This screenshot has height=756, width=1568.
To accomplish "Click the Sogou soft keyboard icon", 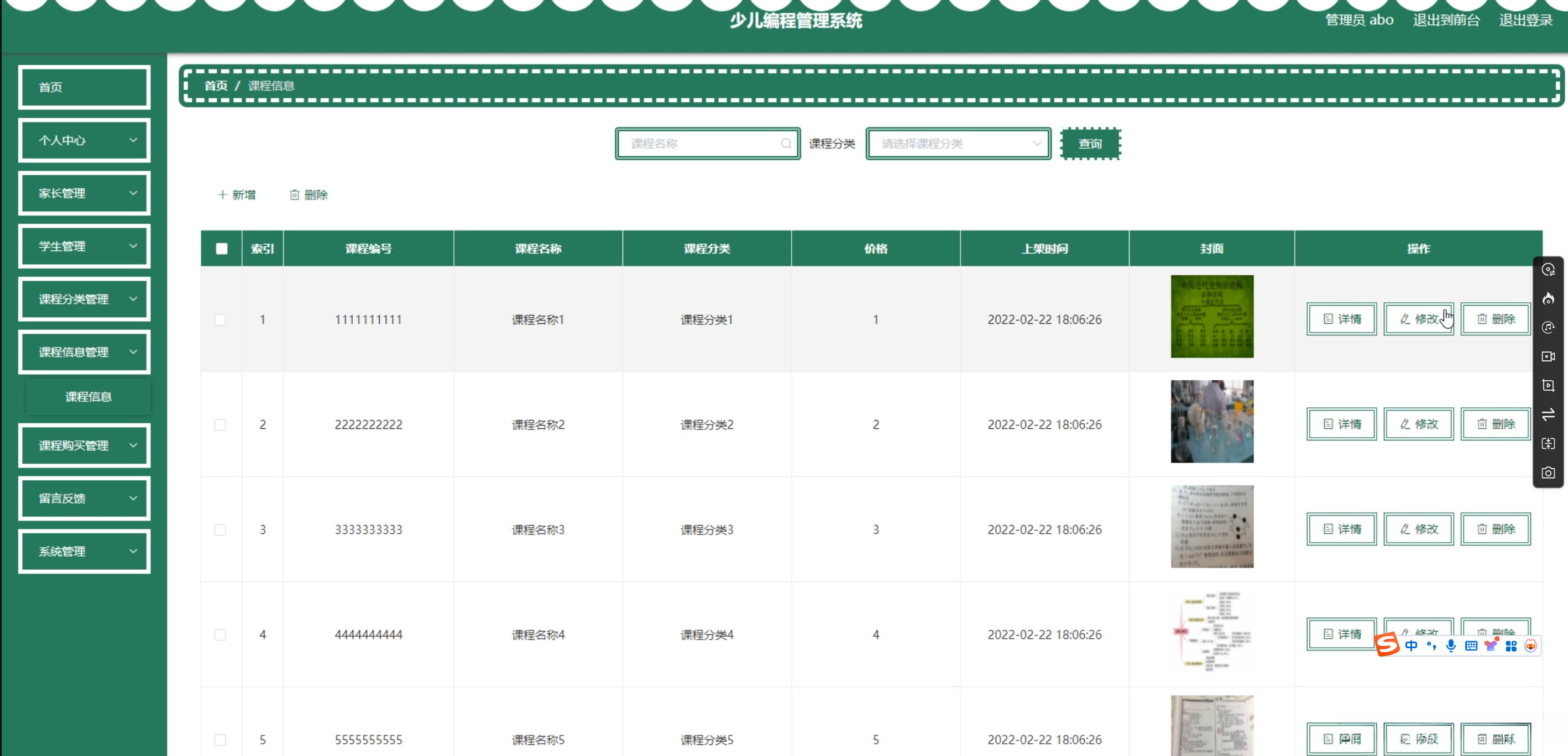I will [1471, 645].
